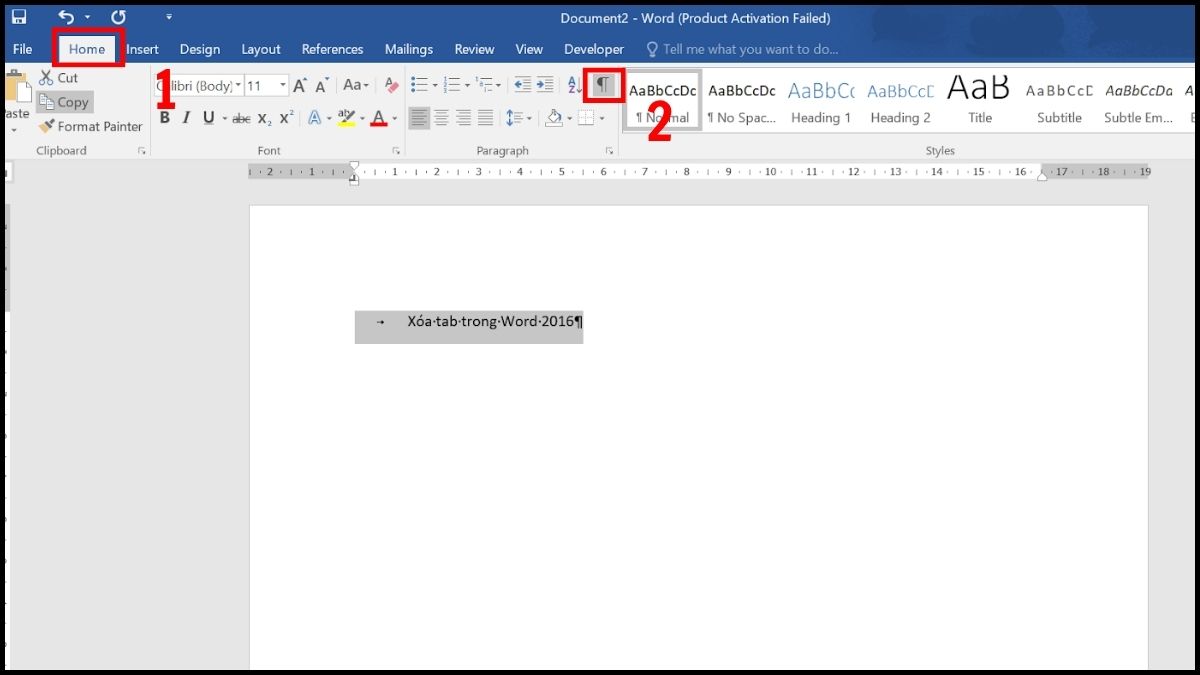Viewport: 1200px width, 675px height.
Task: Toggle Italic formatting
Action: 186,117
